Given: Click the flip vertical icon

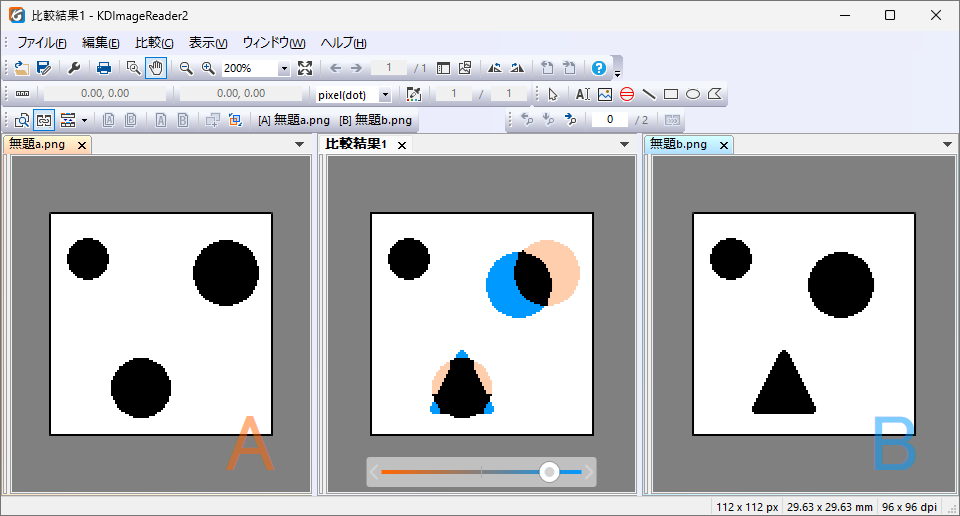Looking at the screenshot, I should click(517, 68).
